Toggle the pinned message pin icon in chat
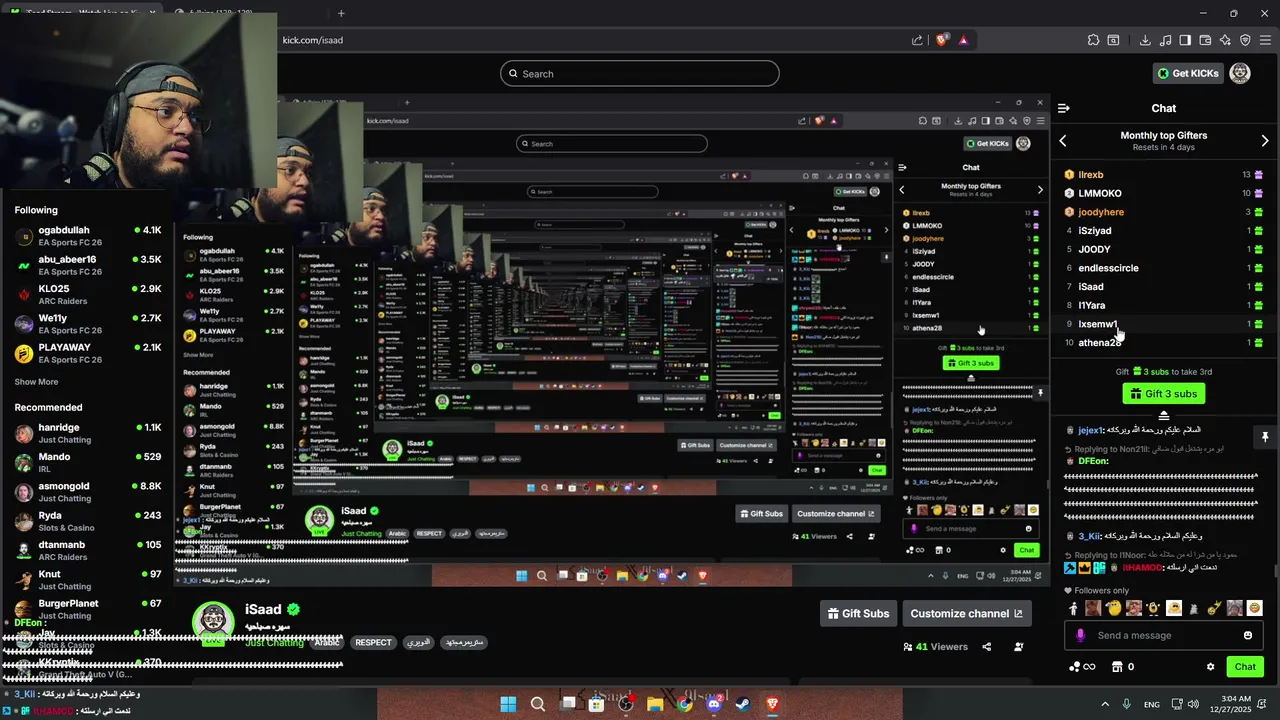Viewport: 1280px width, 720px height. tap(1264, 438)
